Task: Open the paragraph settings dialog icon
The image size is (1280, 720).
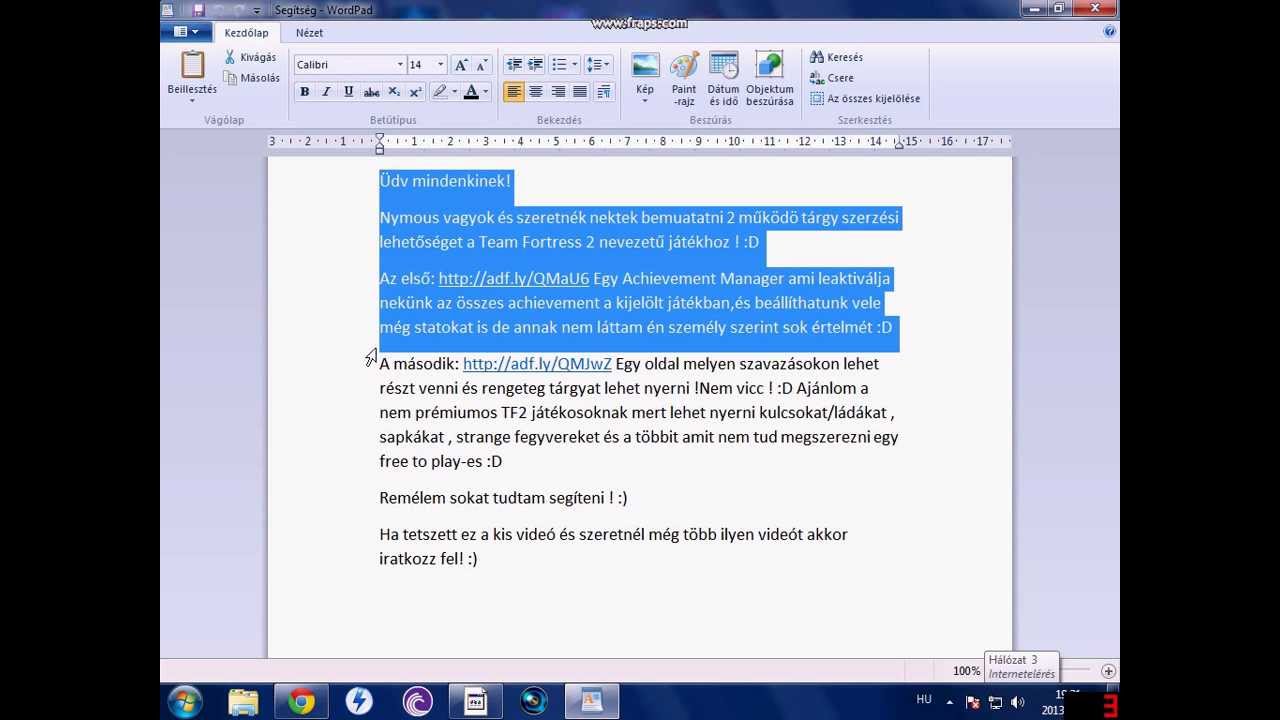Action: coord(603,92)
